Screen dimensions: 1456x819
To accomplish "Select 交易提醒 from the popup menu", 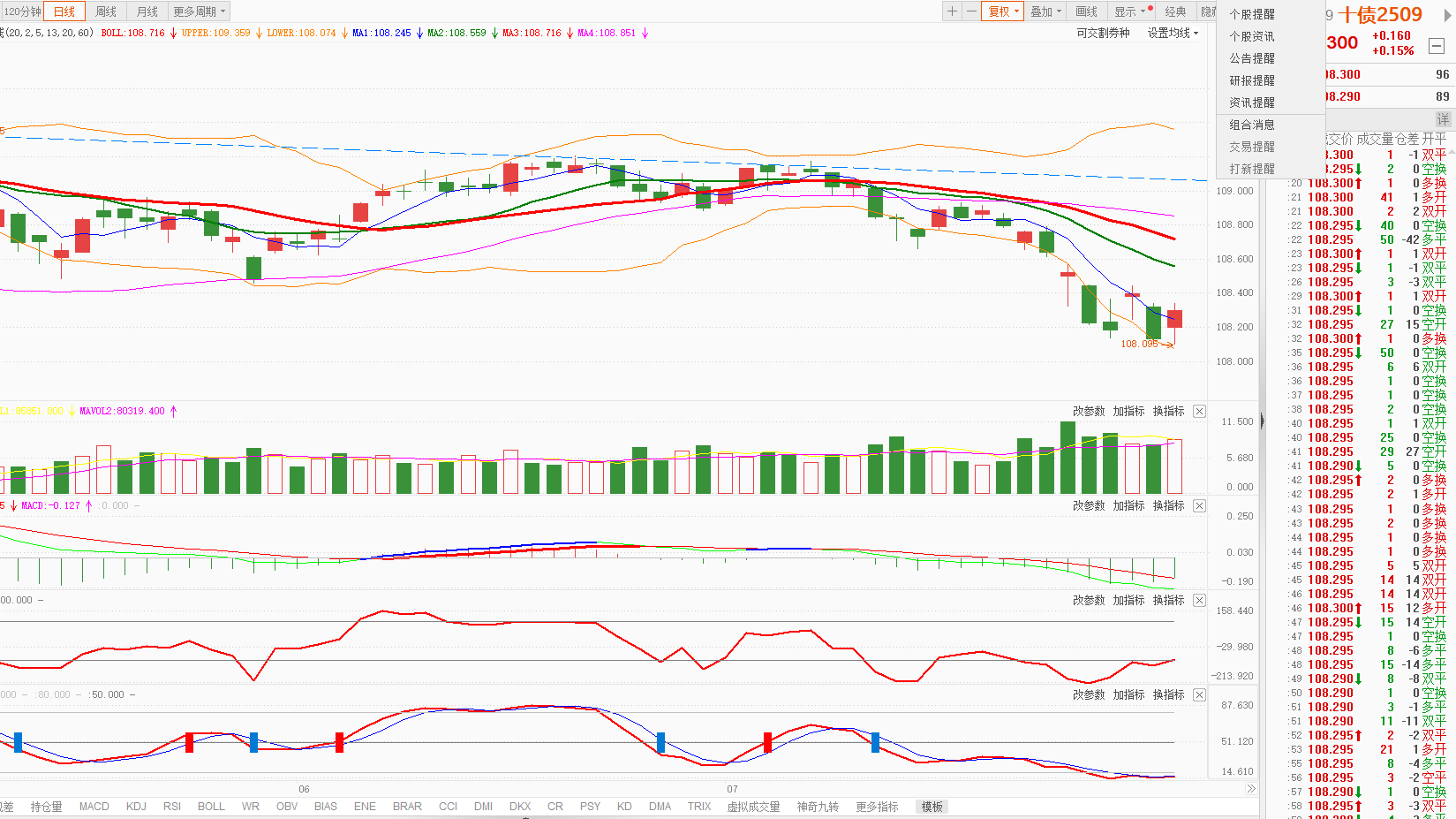I will click(1252, 147).
